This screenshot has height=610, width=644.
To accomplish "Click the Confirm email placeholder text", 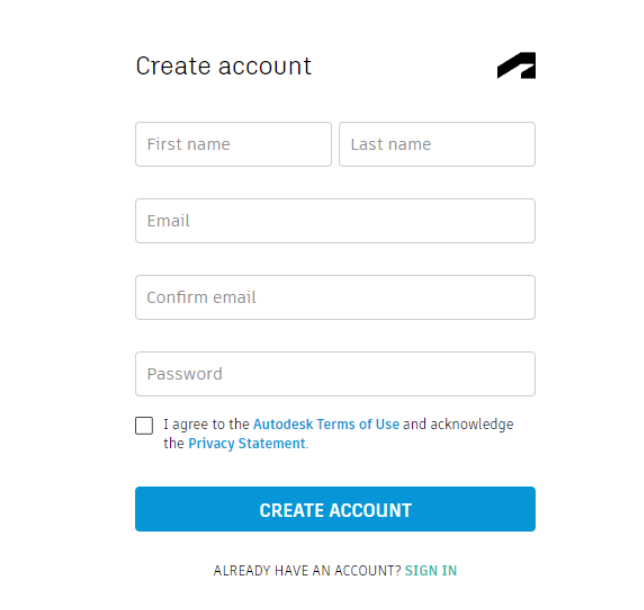I will 201,297.
